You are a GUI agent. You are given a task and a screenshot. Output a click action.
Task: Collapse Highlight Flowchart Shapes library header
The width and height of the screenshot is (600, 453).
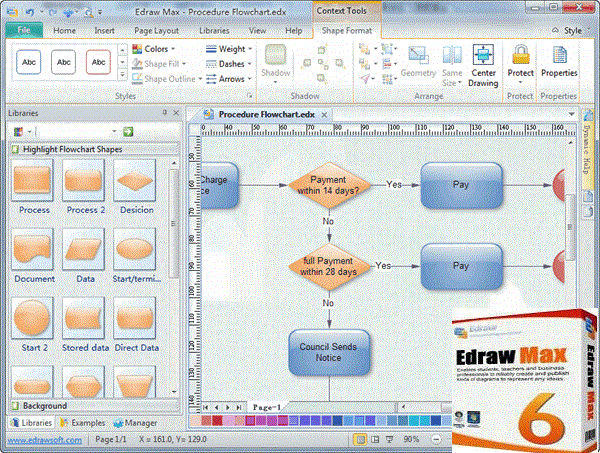[x=94, y=149]
